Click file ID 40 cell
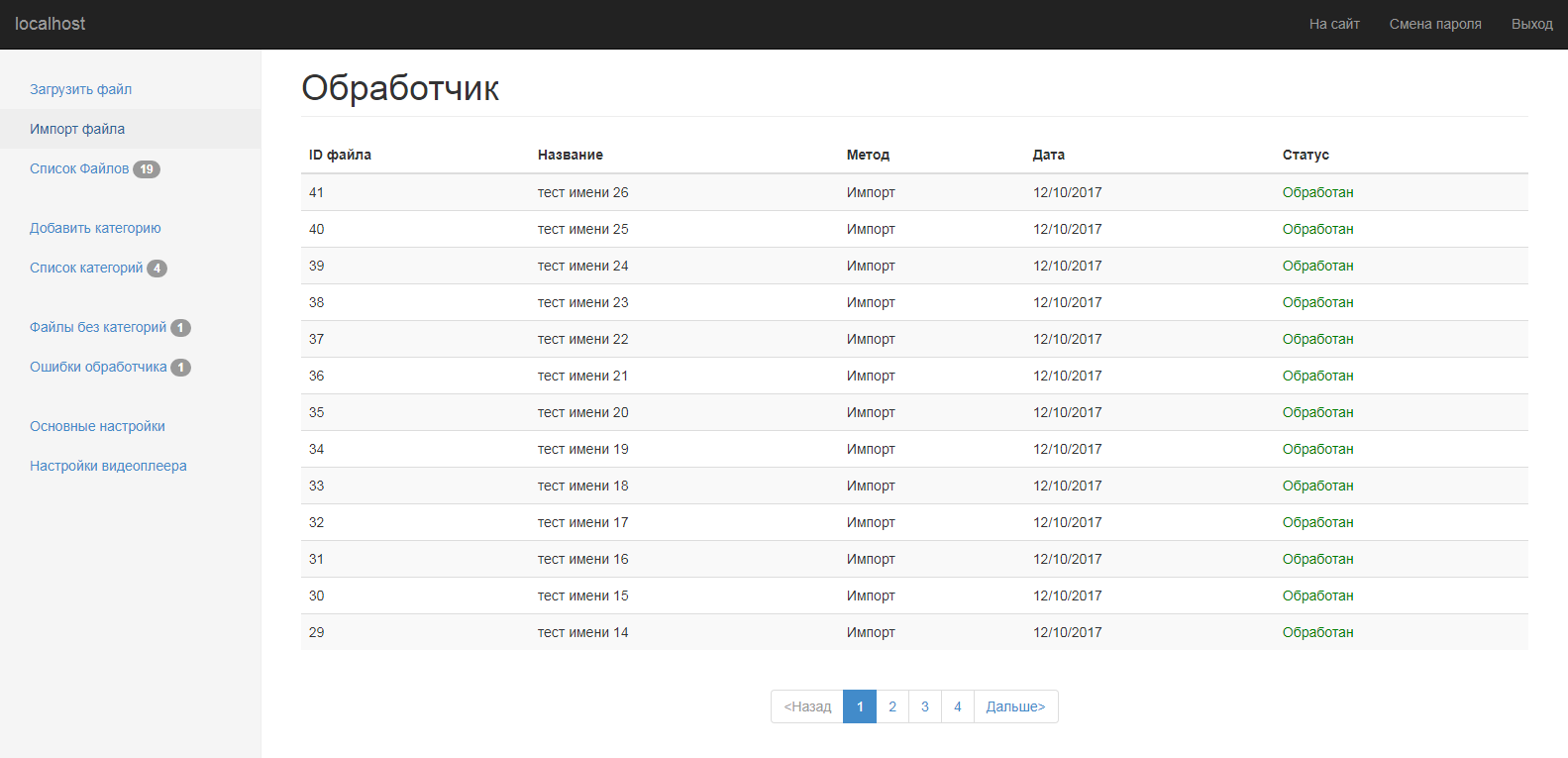This screenshot has width=1568, height=758. click(x=317, y=229)
